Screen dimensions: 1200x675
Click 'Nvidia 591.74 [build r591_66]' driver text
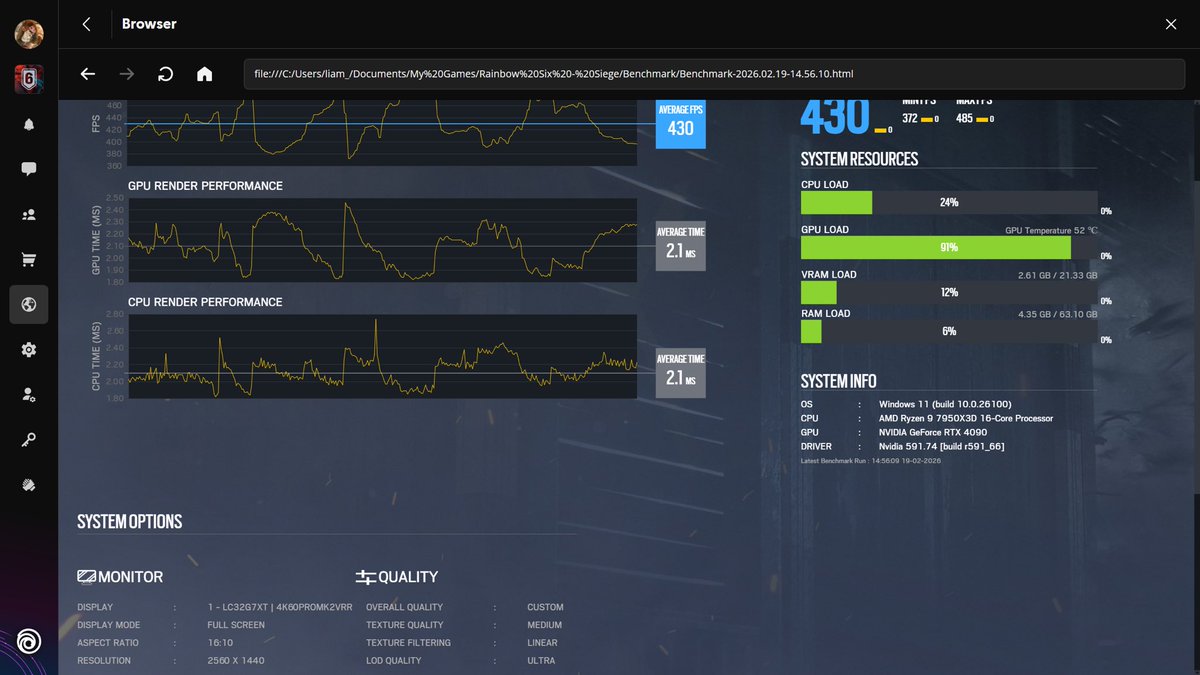942,446
